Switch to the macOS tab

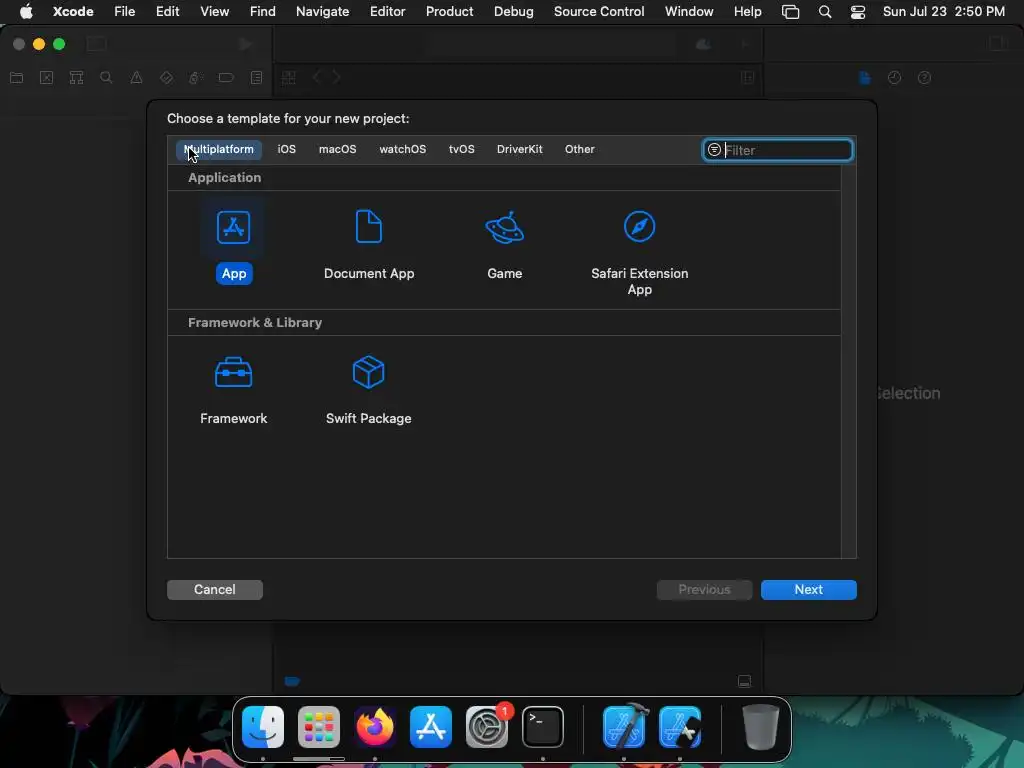(338, 150)
